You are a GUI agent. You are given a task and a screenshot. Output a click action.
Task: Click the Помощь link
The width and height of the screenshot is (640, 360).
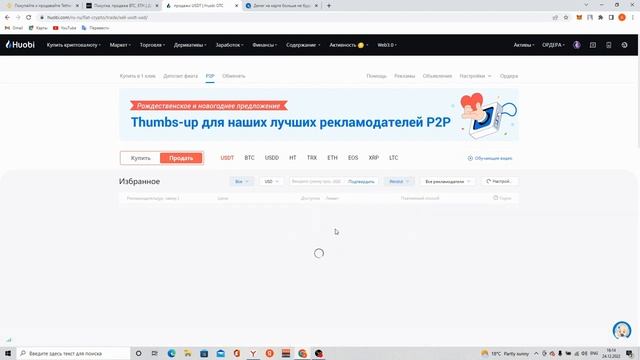tap(376, 76)
